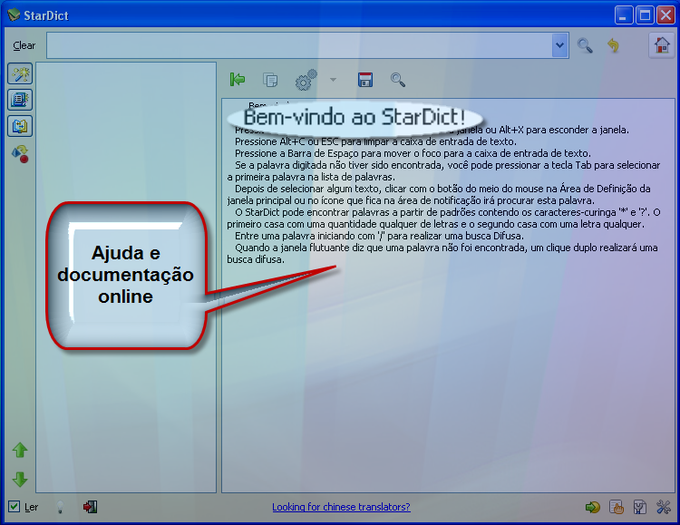Click the 'Bem-vindo ao StarDict!' heading text
Viewport: 680px width, 525px height.
coord(354,117)
